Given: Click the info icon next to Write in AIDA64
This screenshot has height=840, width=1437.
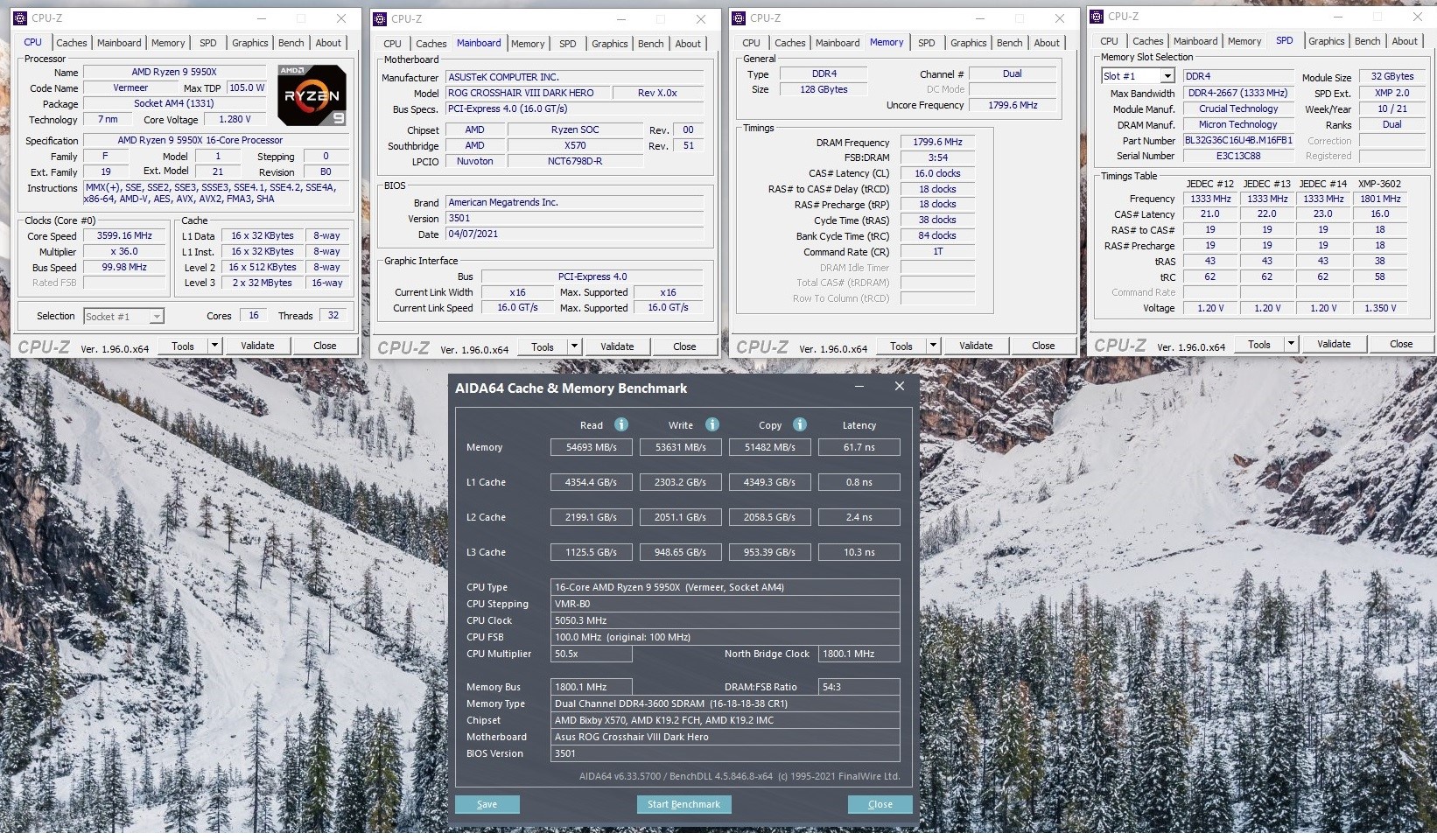Looking at the screenshot, I should pyautogui.click(x=712, y=424).
